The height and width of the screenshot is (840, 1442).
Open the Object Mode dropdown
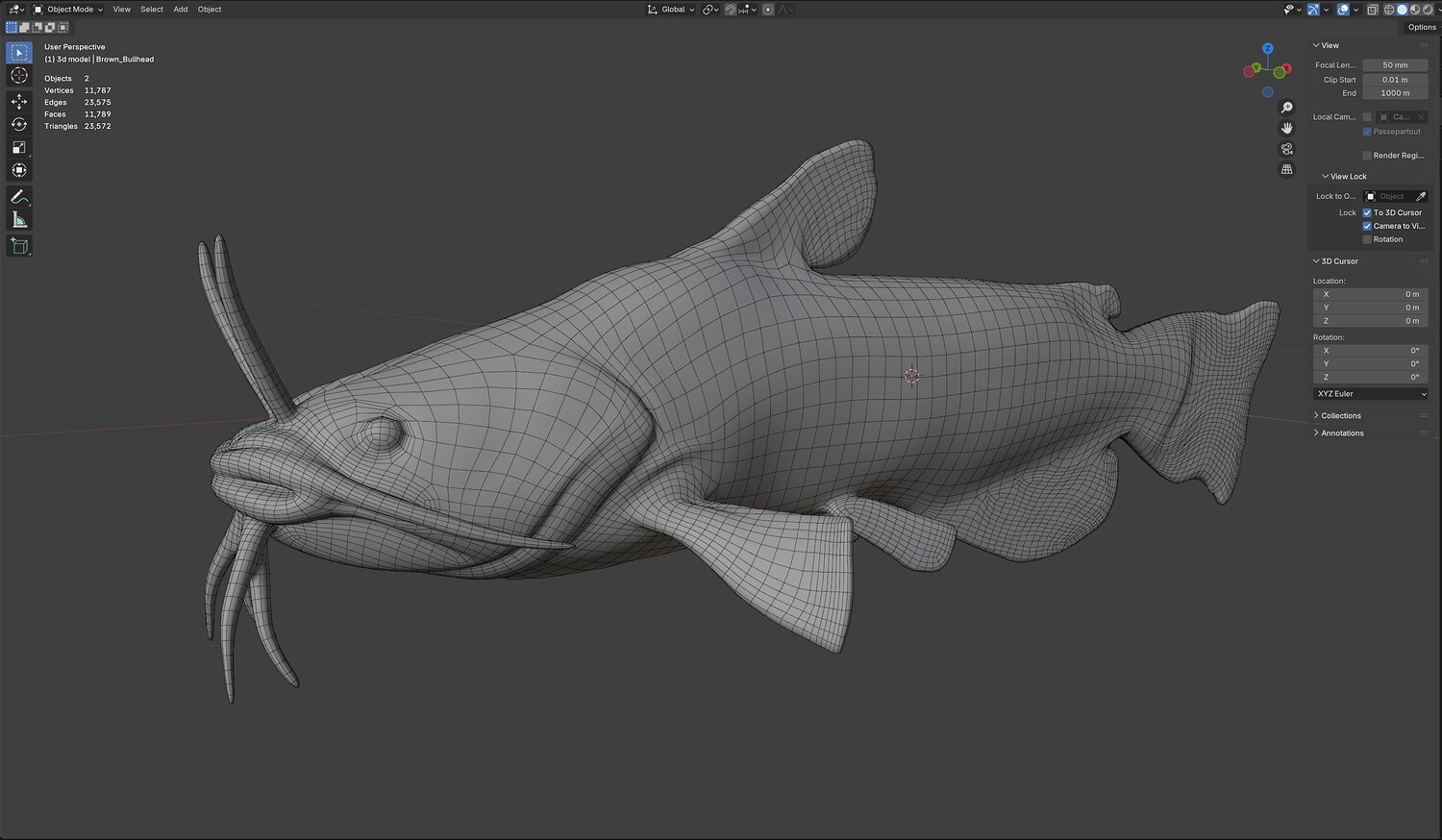pyautogui.click(x=69, y=10)
